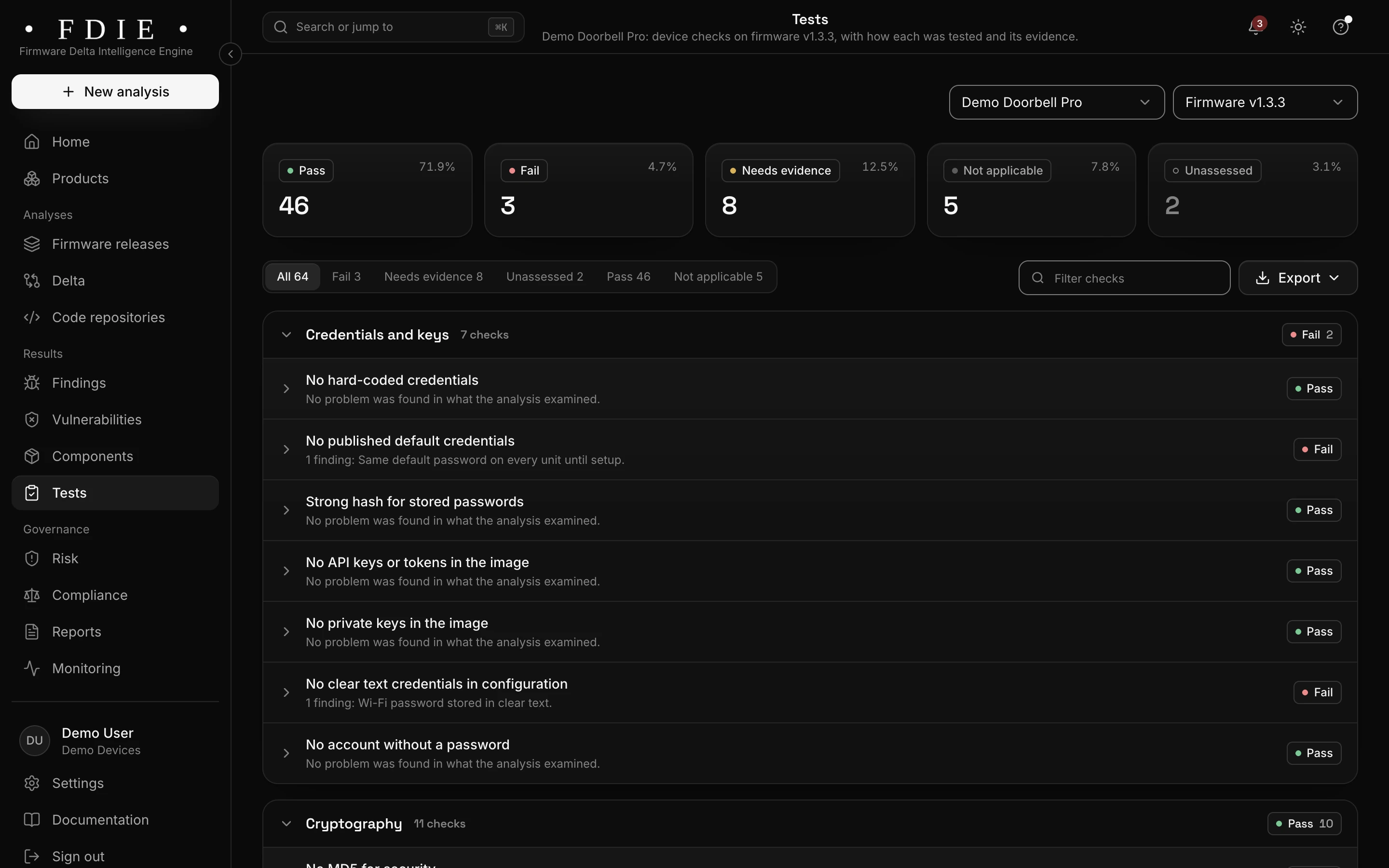Click the Export button
1389x868 pixels.
point(1298,278)
